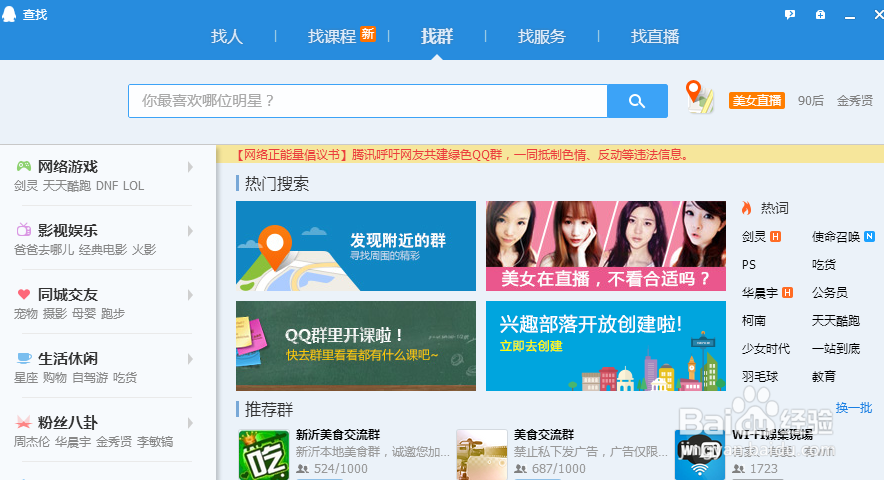Click the hot word PS
Viewport: 884px width, 480px height.
click(x=749, y=265)
